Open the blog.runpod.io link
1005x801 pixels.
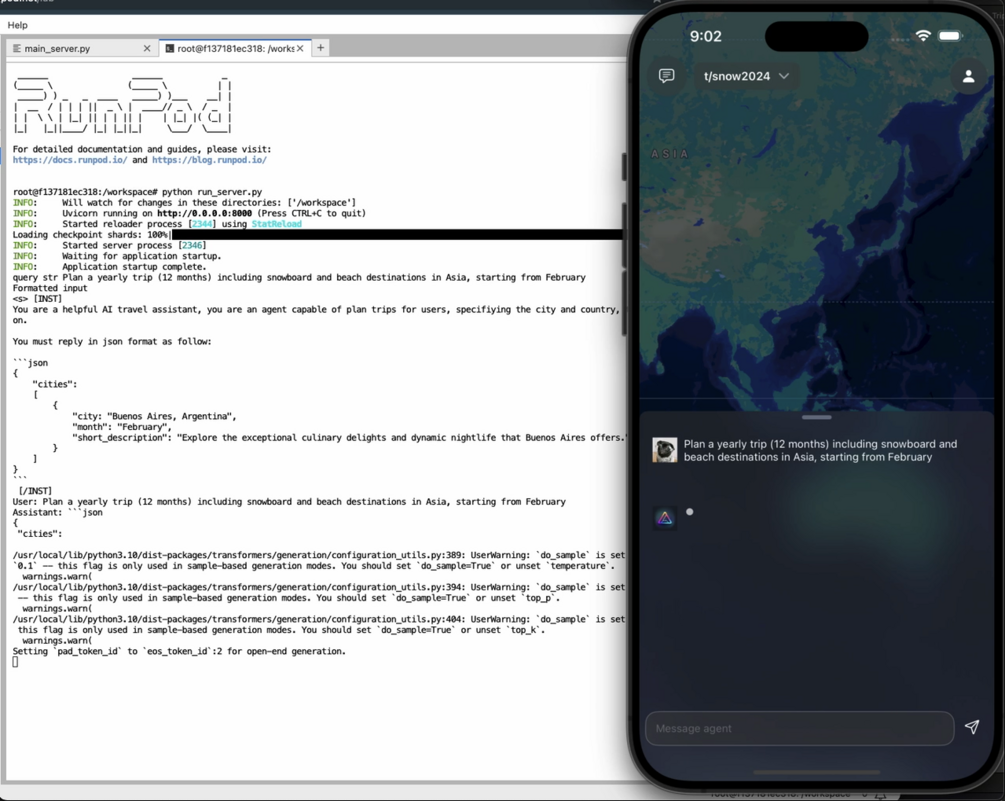pyautogui.click(x=209, y=160)
